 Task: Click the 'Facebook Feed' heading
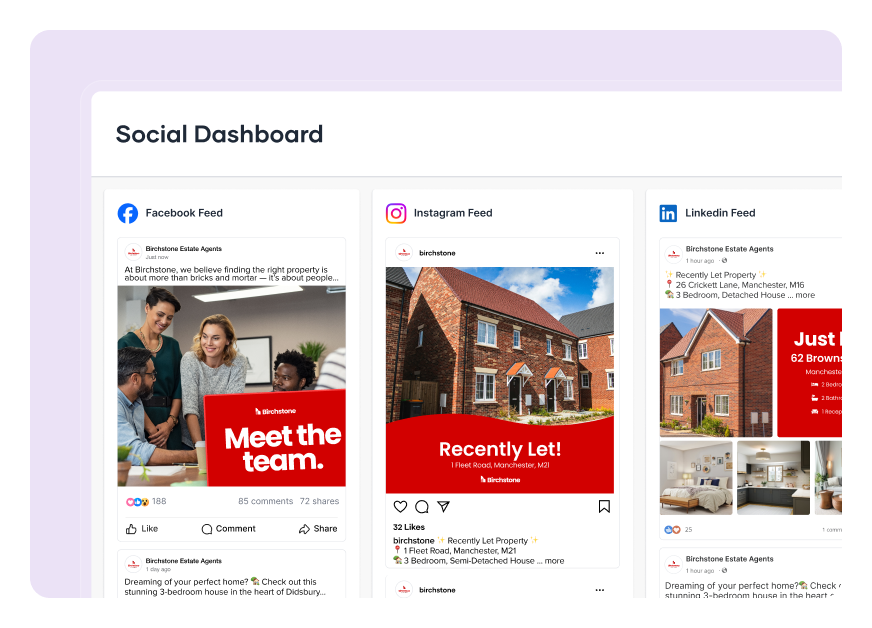pos(184,213)
